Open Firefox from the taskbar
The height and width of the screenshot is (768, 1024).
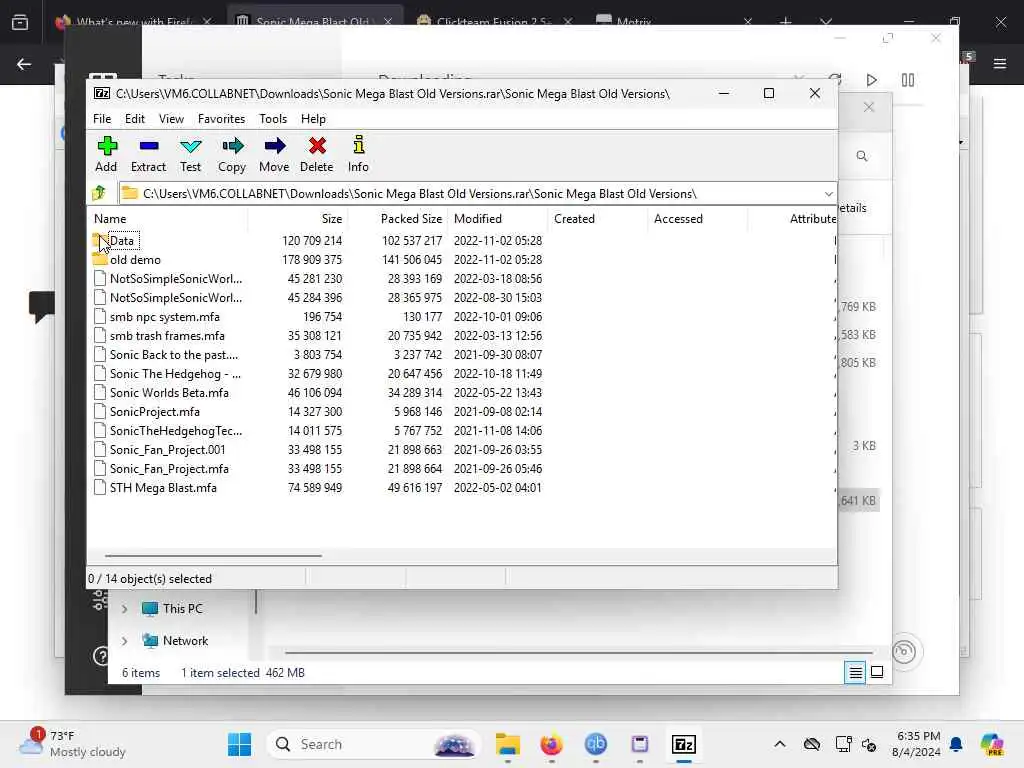coord(551,744)
